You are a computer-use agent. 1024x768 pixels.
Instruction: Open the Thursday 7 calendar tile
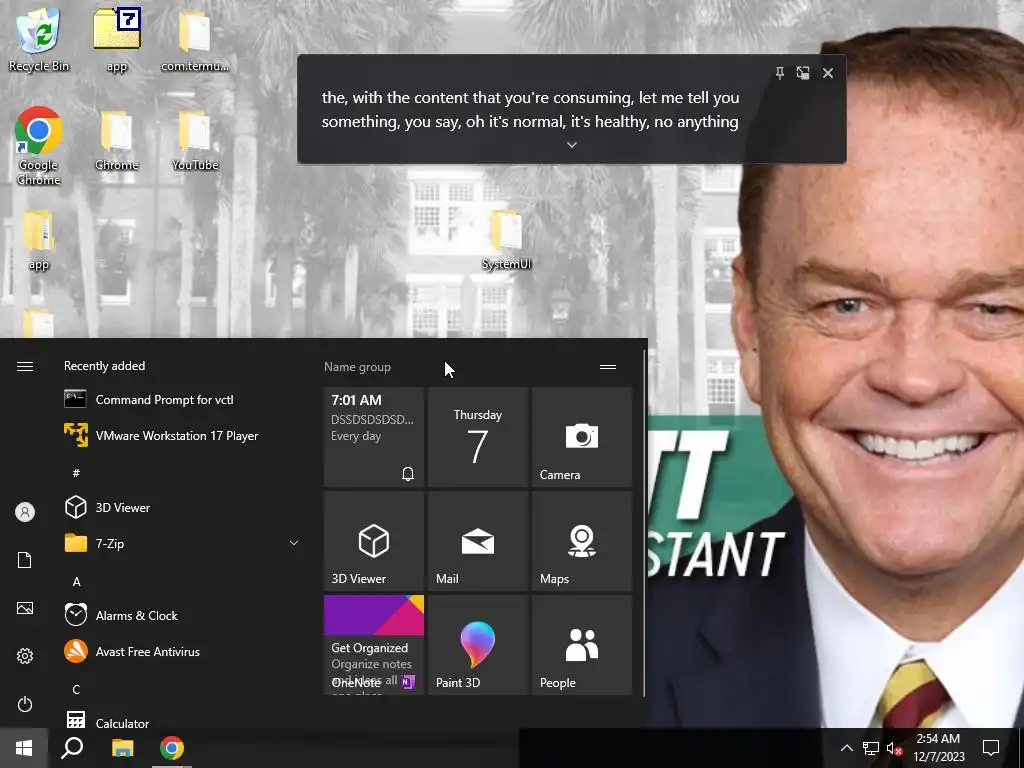click(478, 437)
